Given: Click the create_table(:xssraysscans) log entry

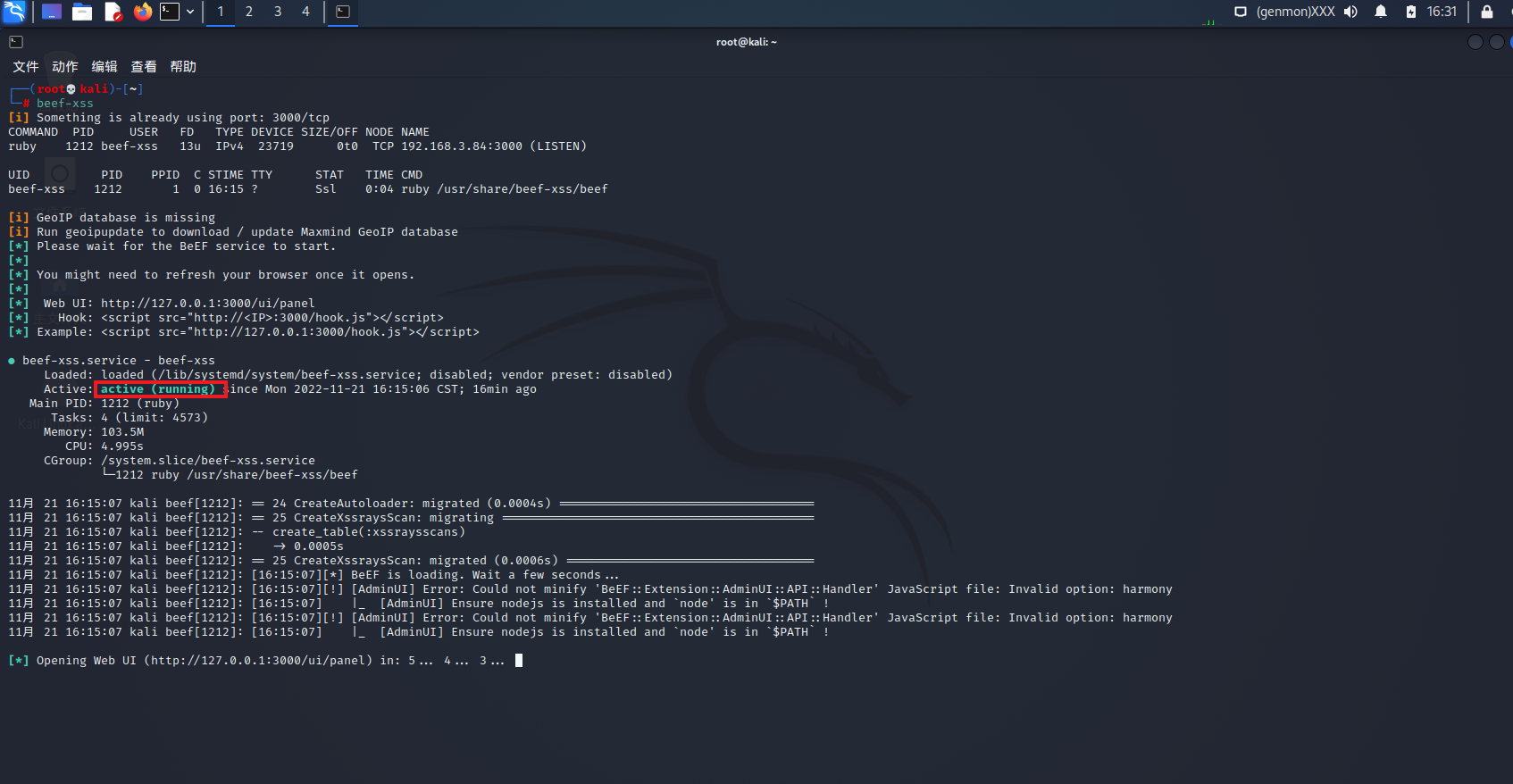Looking at the screenshot, I should [369, 532].
